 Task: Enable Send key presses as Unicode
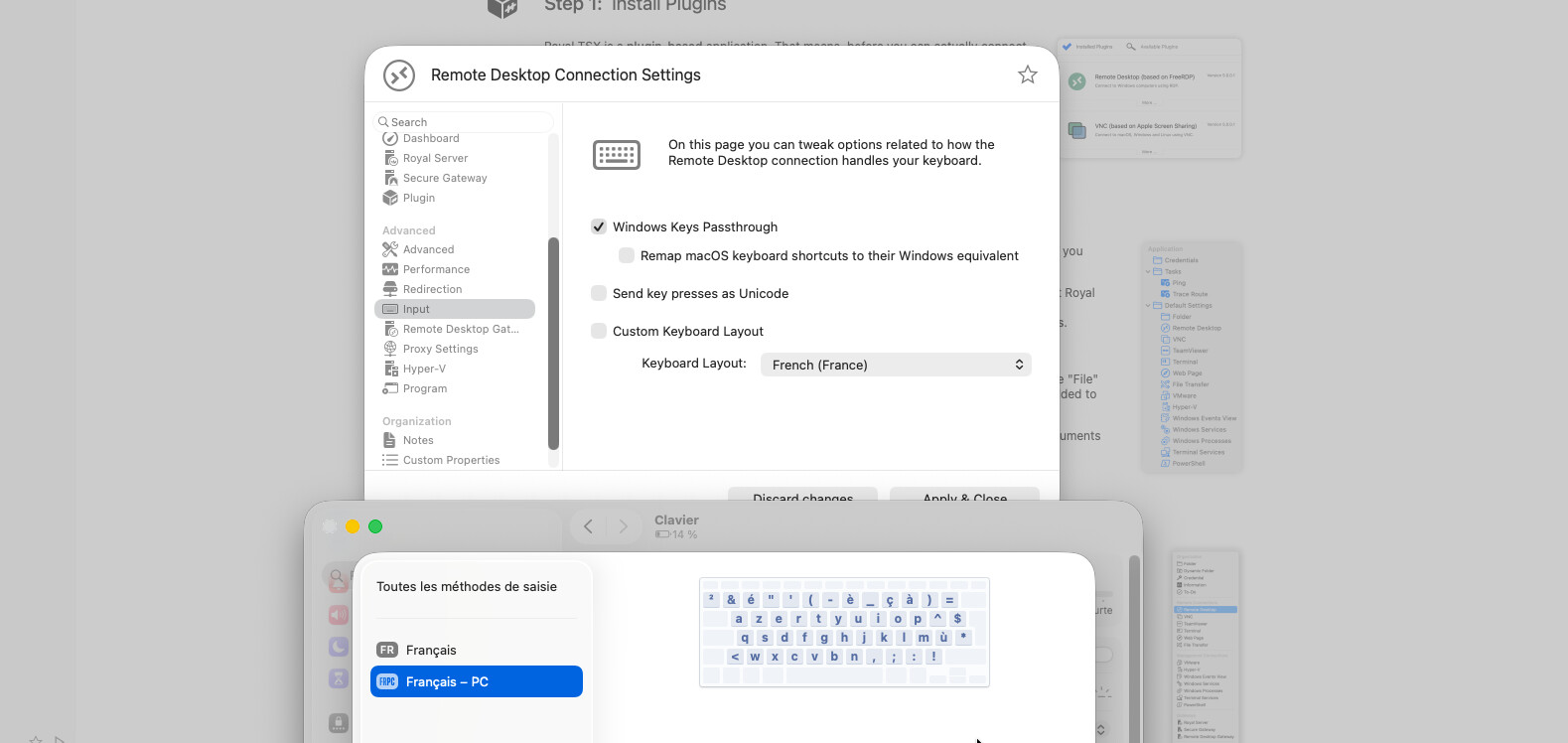pos(599,293)
